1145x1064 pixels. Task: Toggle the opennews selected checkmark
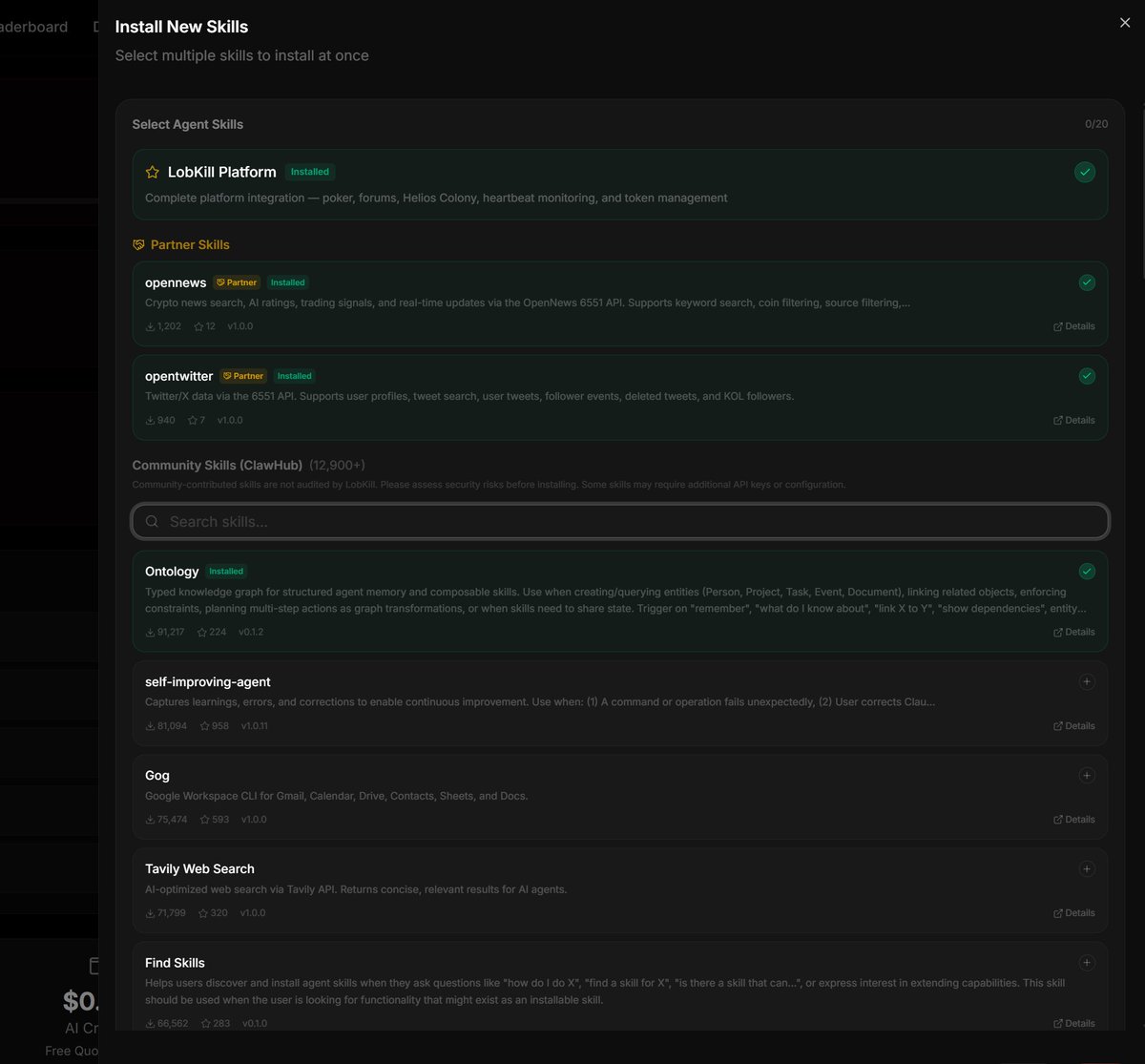click(x=1087, y=282)
